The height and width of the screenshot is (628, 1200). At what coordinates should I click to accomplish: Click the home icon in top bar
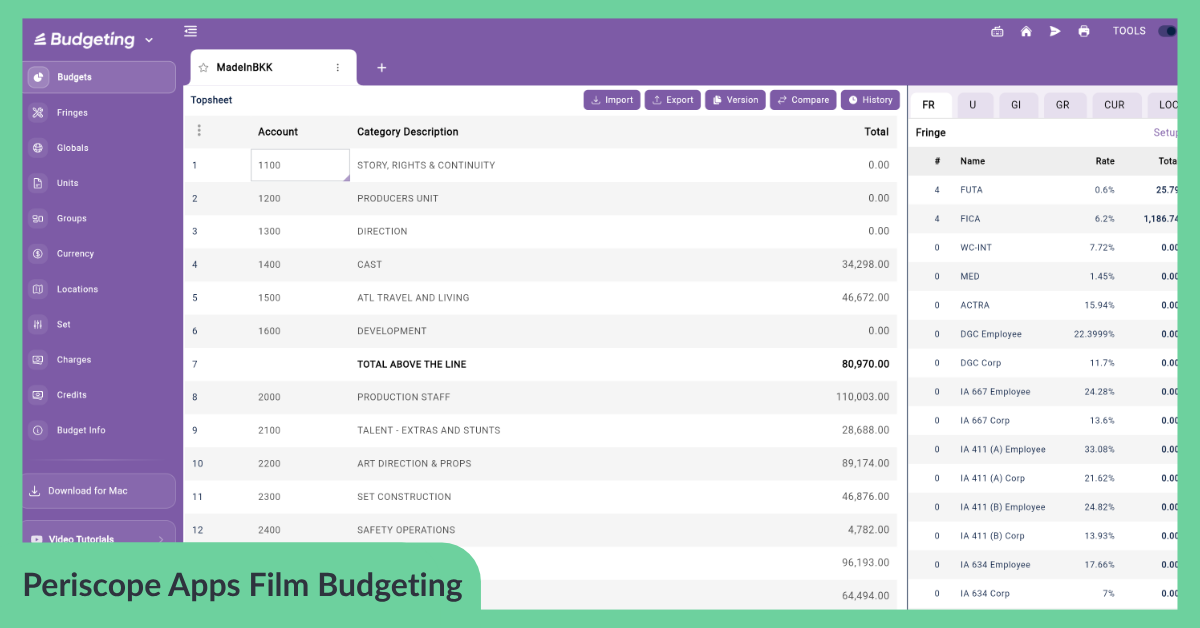coord(1026,31)
